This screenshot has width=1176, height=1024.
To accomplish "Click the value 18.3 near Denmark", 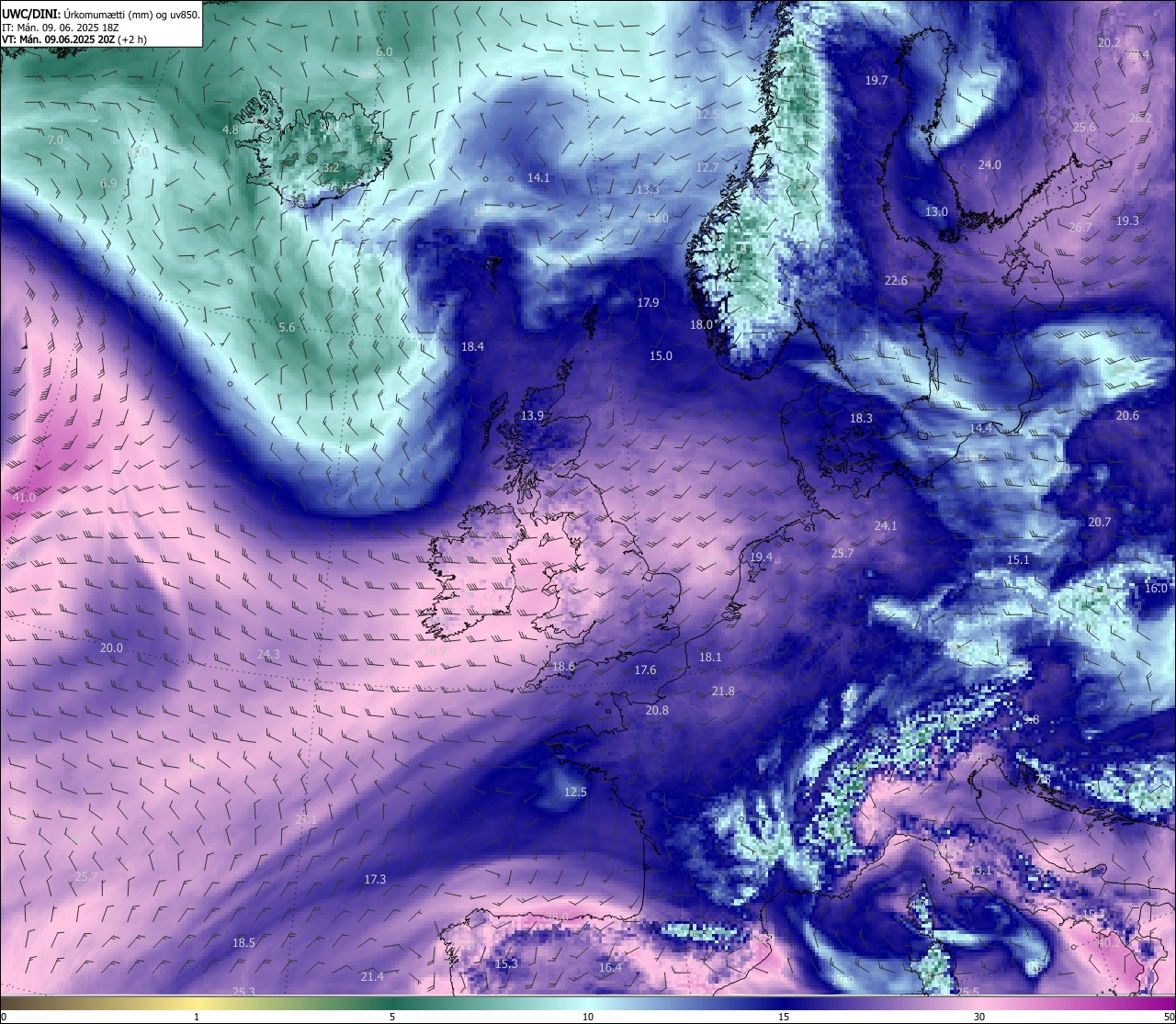I will coord(861,419).
